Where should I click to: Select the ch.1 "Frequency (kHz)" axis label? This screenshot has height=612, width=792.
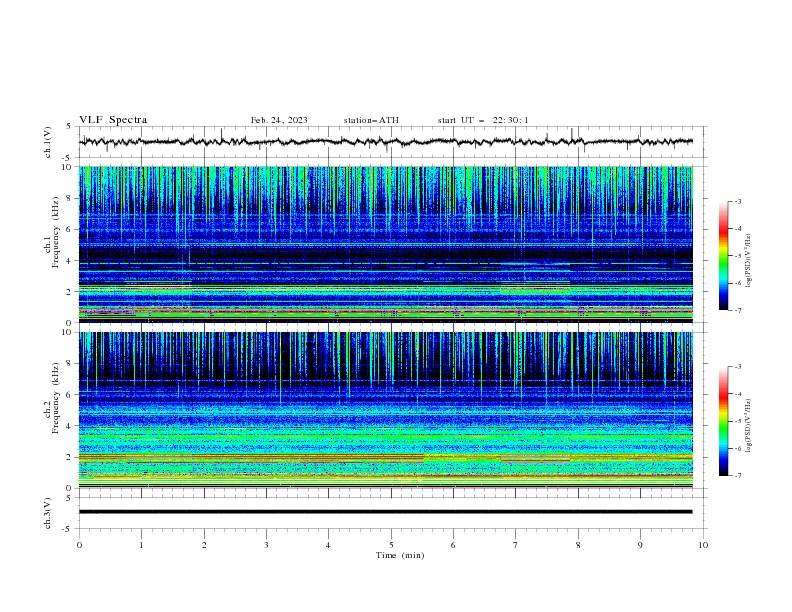click(55, 232)
